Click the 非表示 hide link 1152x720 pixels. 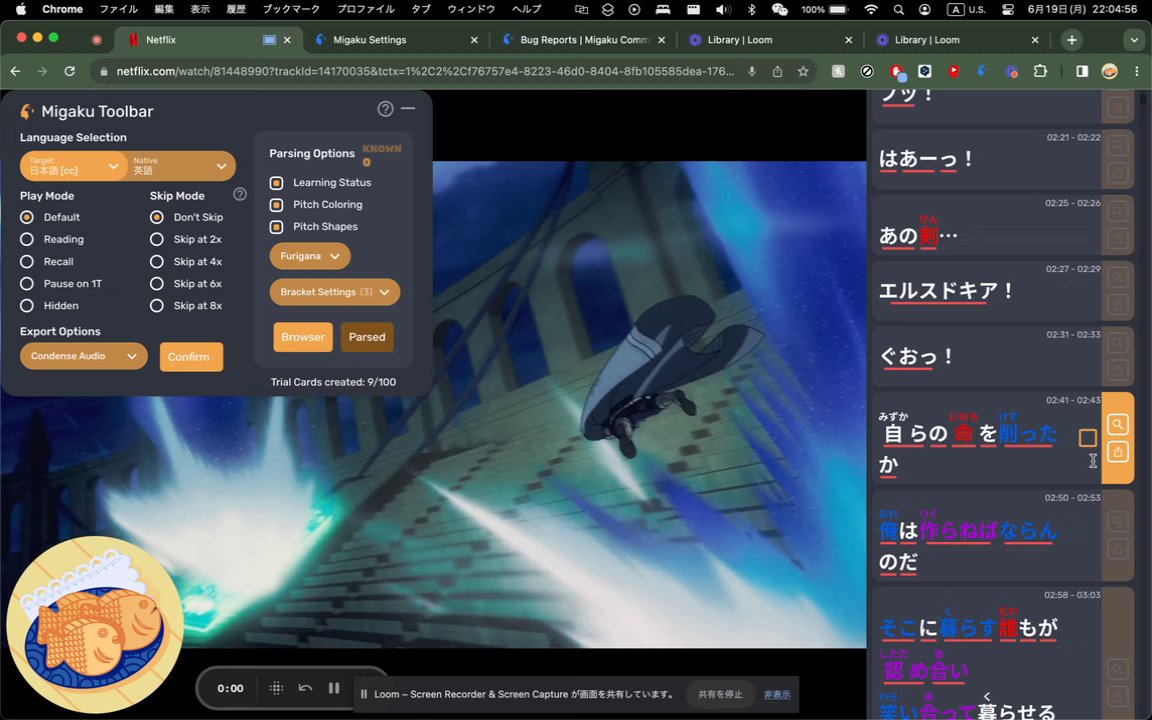click(x=777, y=694)
